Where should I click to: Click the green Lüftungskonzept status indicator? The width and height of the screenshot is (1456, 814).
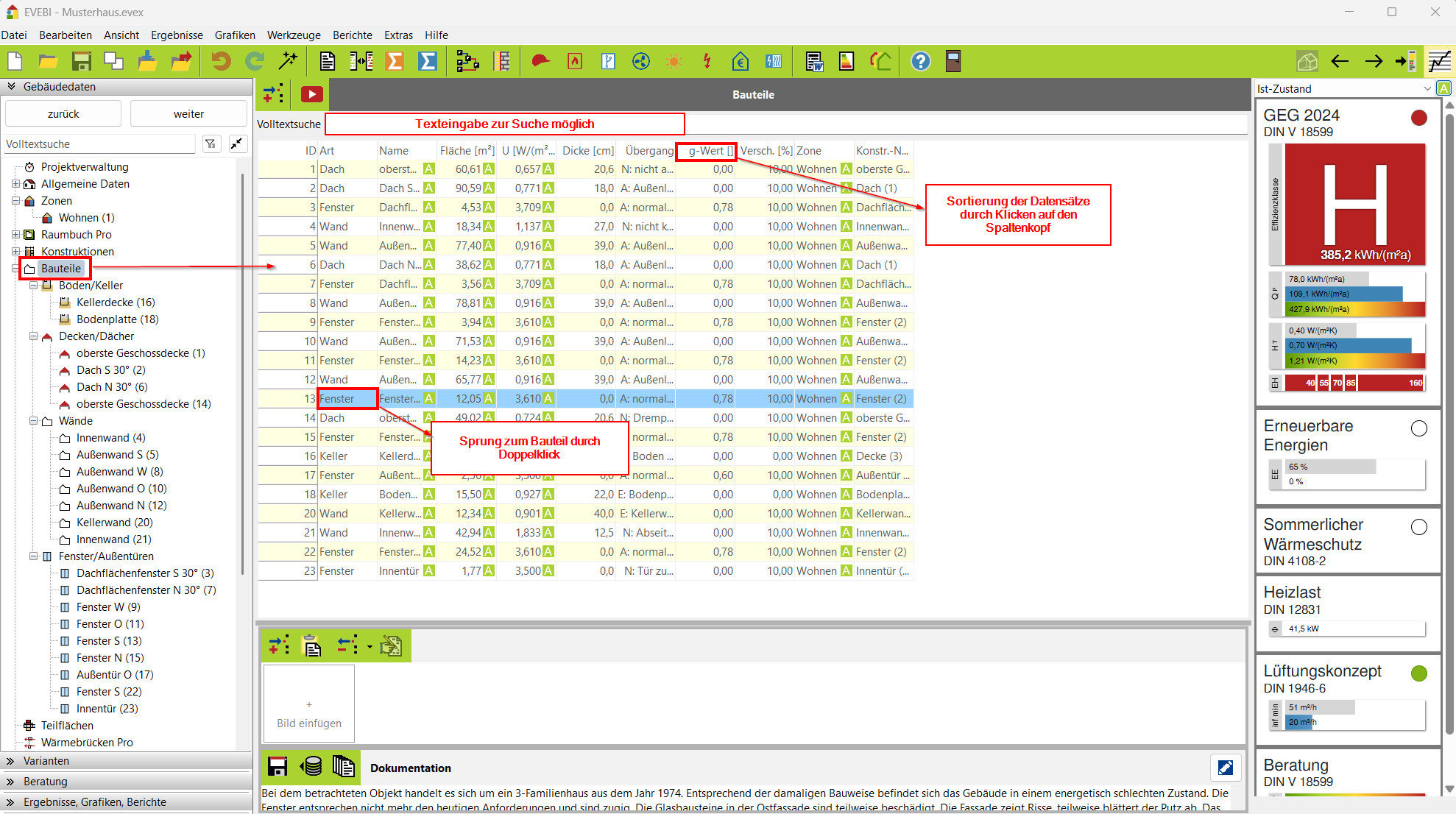coord(1418,673)
